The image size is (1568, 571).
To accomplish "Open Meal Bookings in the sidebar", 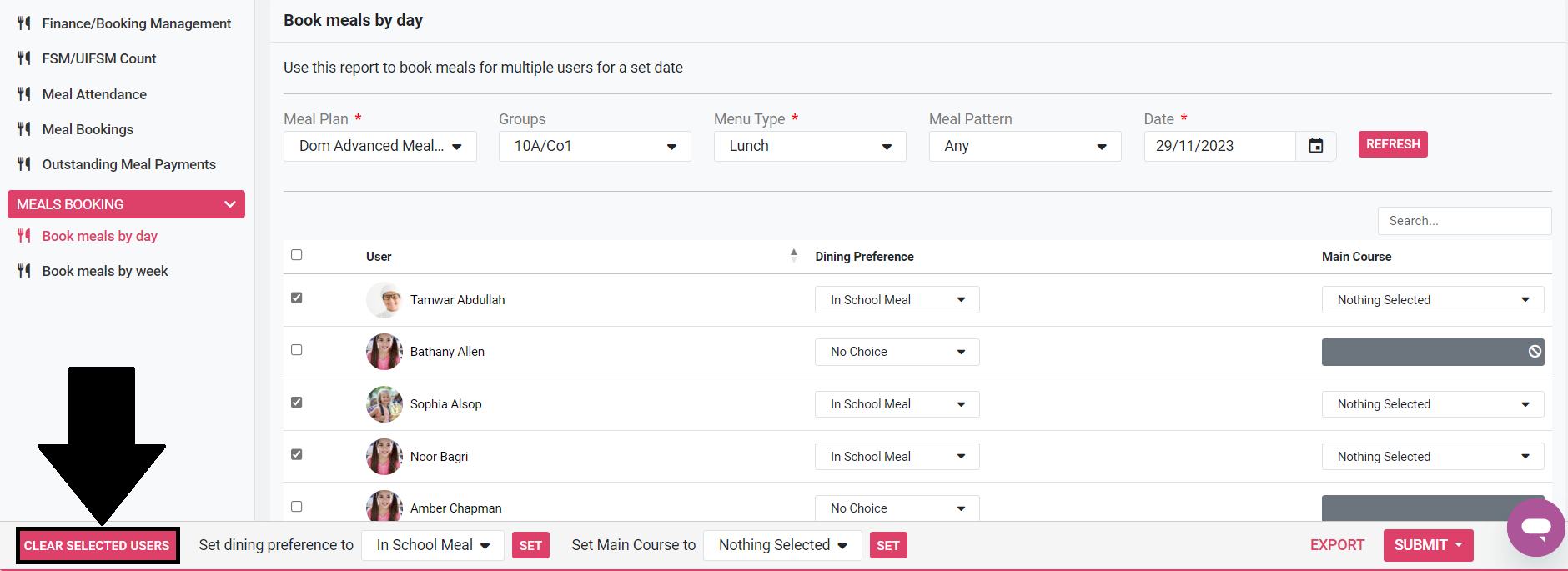I will click(x=88, y=129).
